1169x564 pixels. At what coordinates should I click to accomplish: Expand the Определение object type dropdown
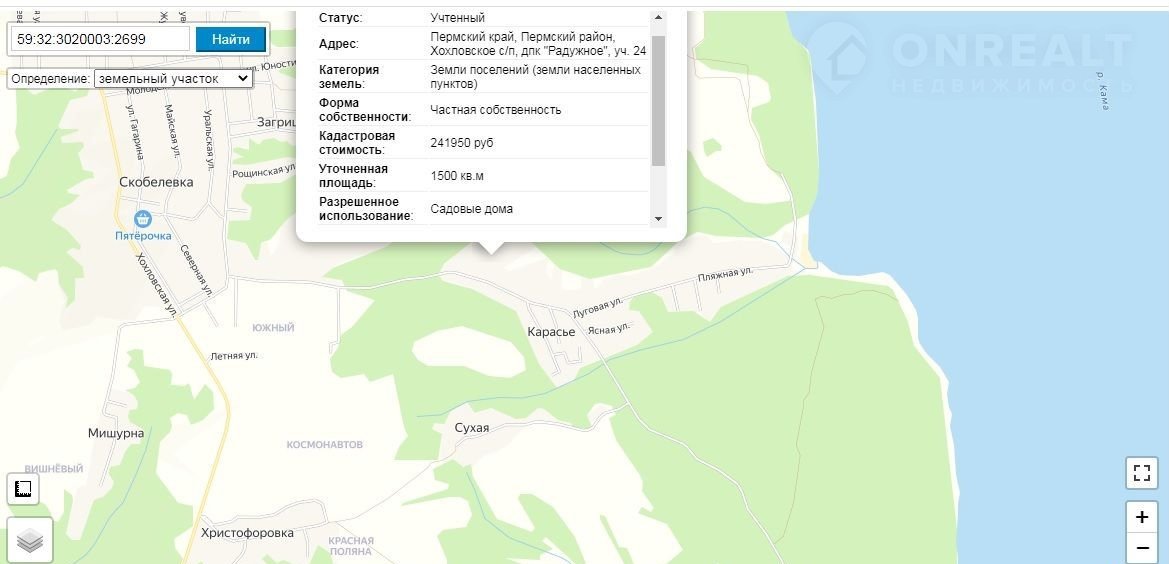coord(172,78)
